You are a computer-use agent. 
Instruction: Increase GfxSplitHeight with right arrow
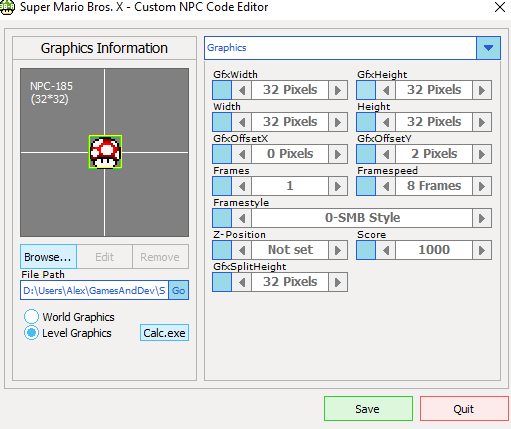pyautogui.click(x=338, y=282)
